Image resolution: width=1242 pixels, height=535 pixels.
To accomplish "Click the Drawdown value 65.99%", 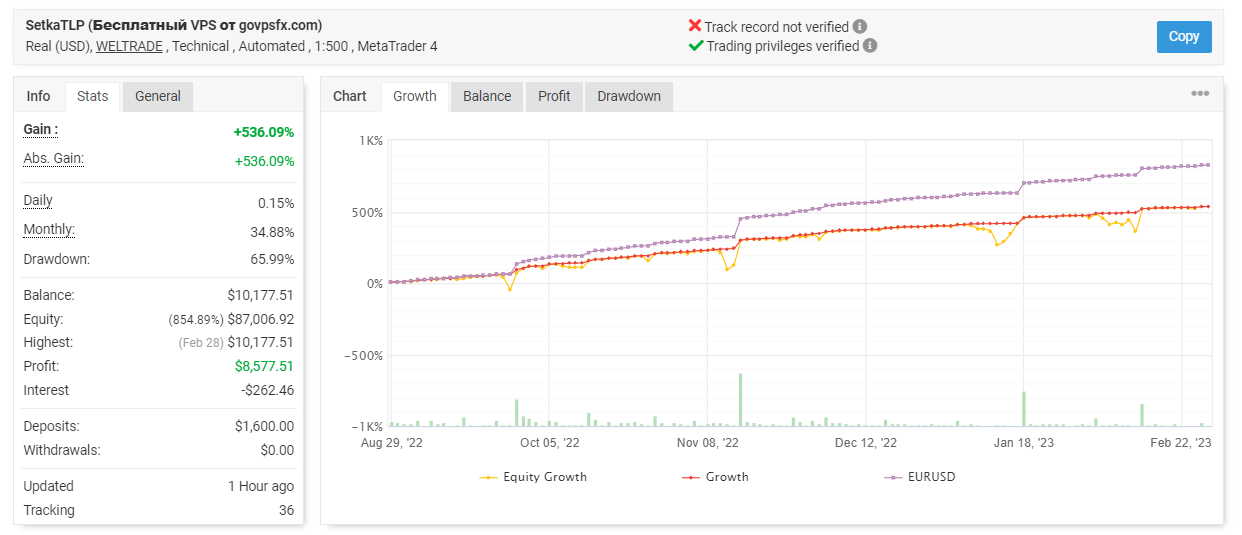I will 270,259.
